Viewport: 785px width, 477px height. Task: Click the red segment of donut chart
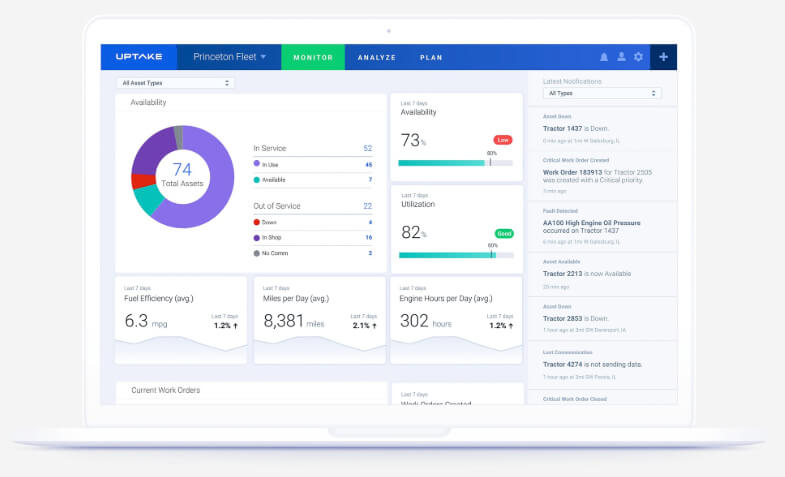(x=143, y=181)
